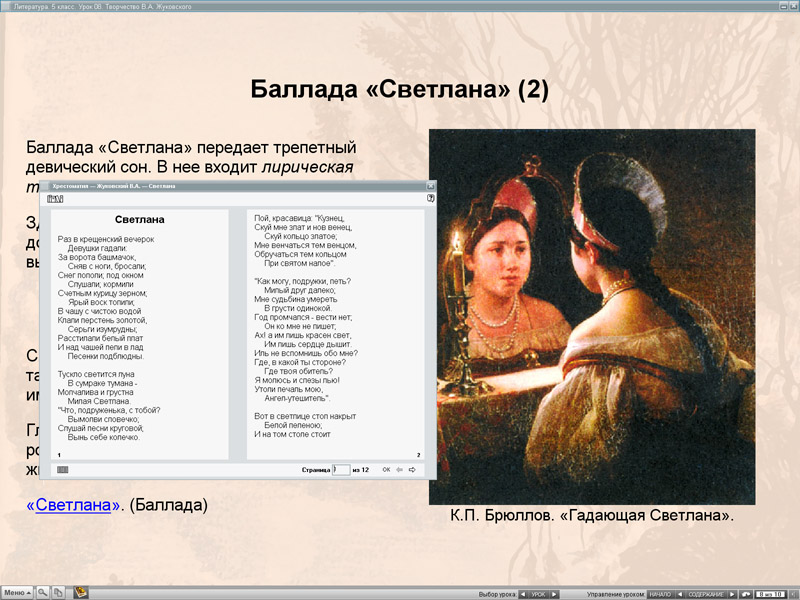Click the НАЧАЛО button in lesson controls
This screenshot has height=600, width=800.
[x=660, y=594]
